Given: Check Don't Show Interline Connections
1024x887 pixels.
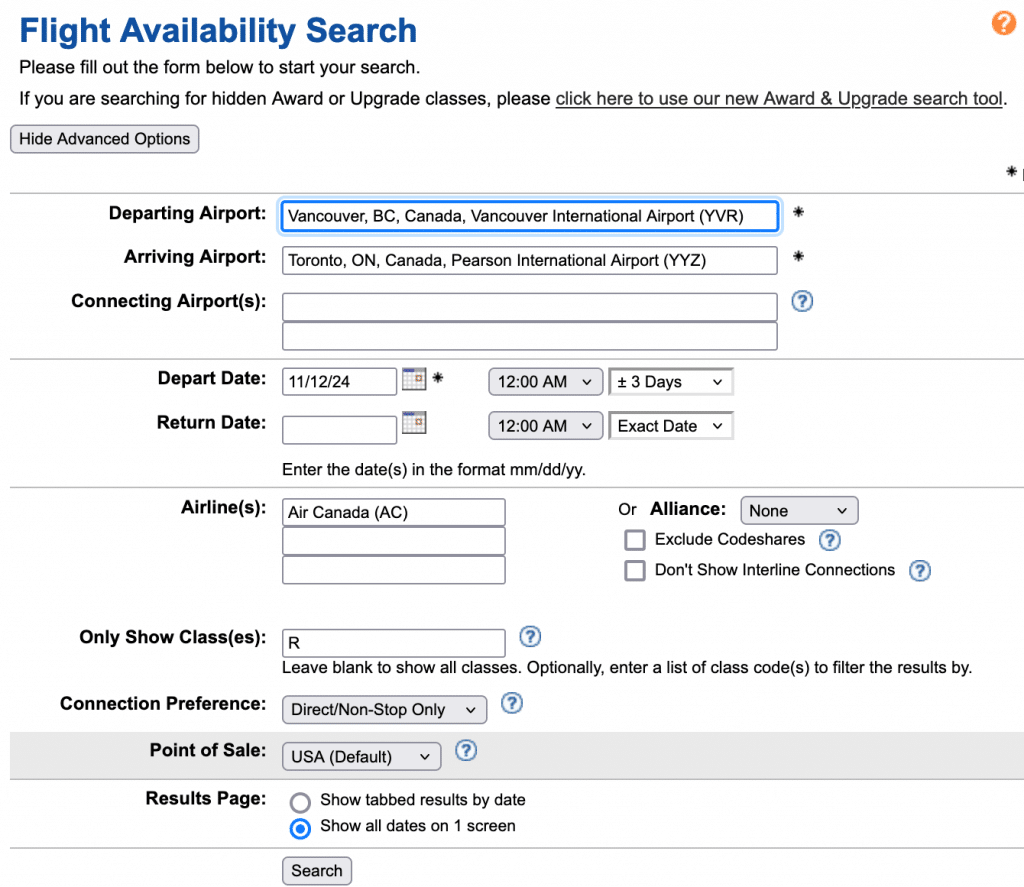Looking at the screenshot, I should [635, 570].
